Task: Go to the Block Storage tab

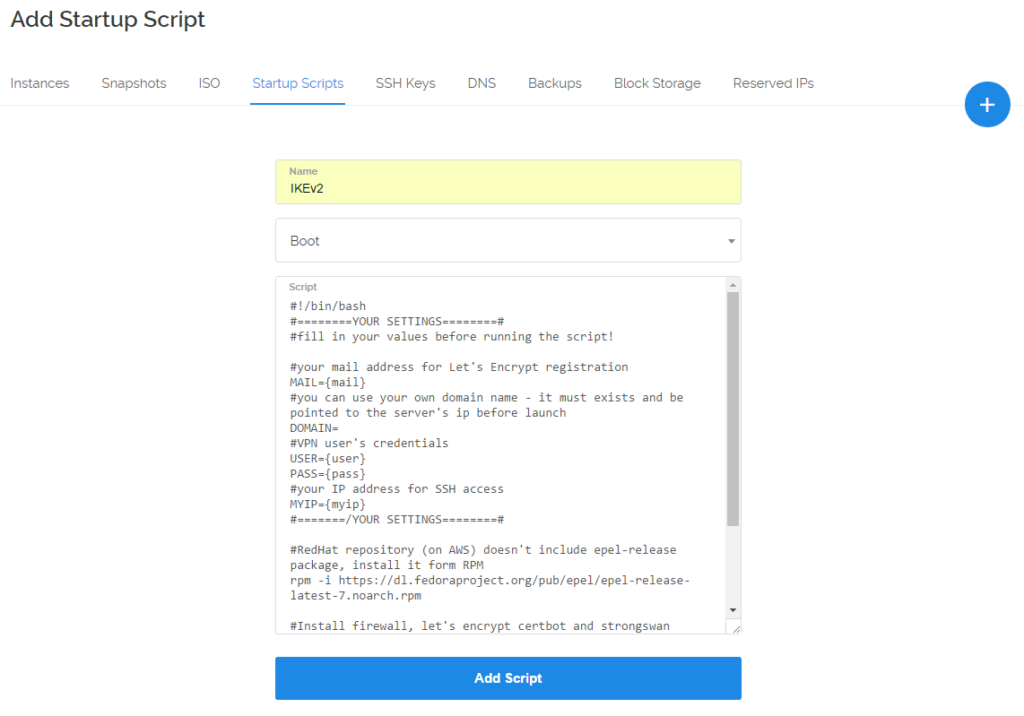Action: (x=657, y=84)
